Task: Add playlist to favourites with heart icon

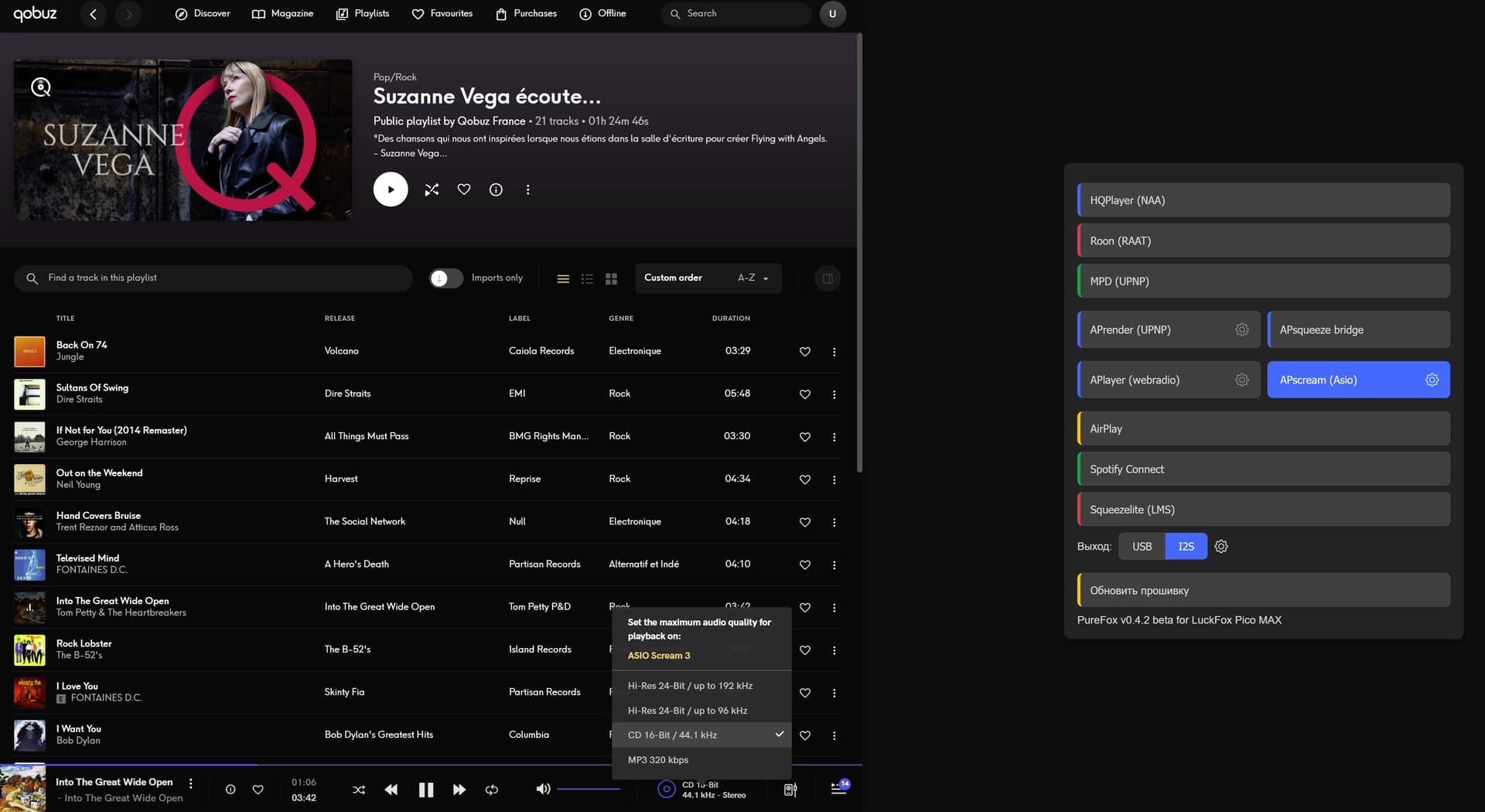Action: click(464, 189)
